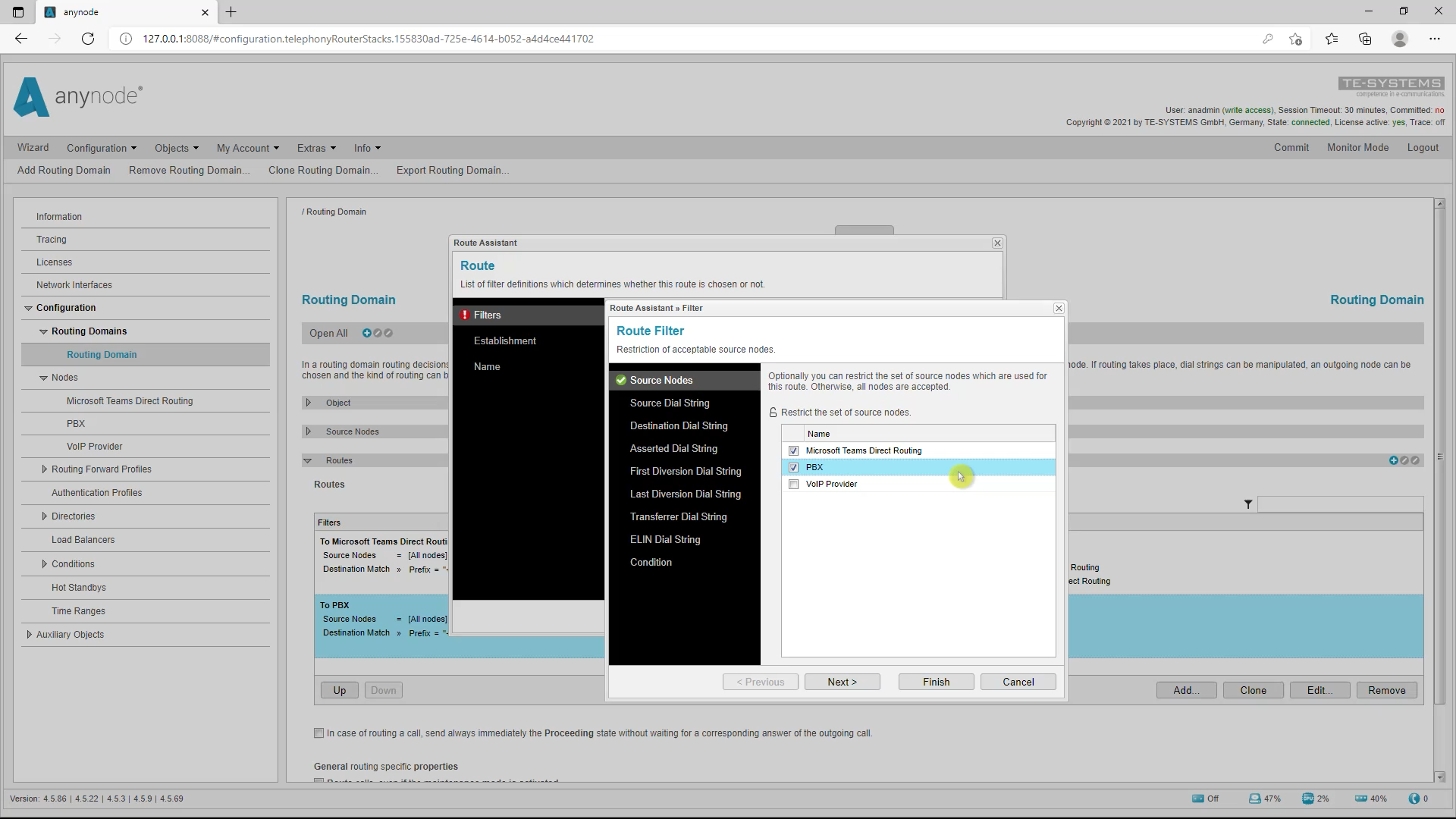
Task: Collapse the Routes section
Action: [x=308, y=460]
